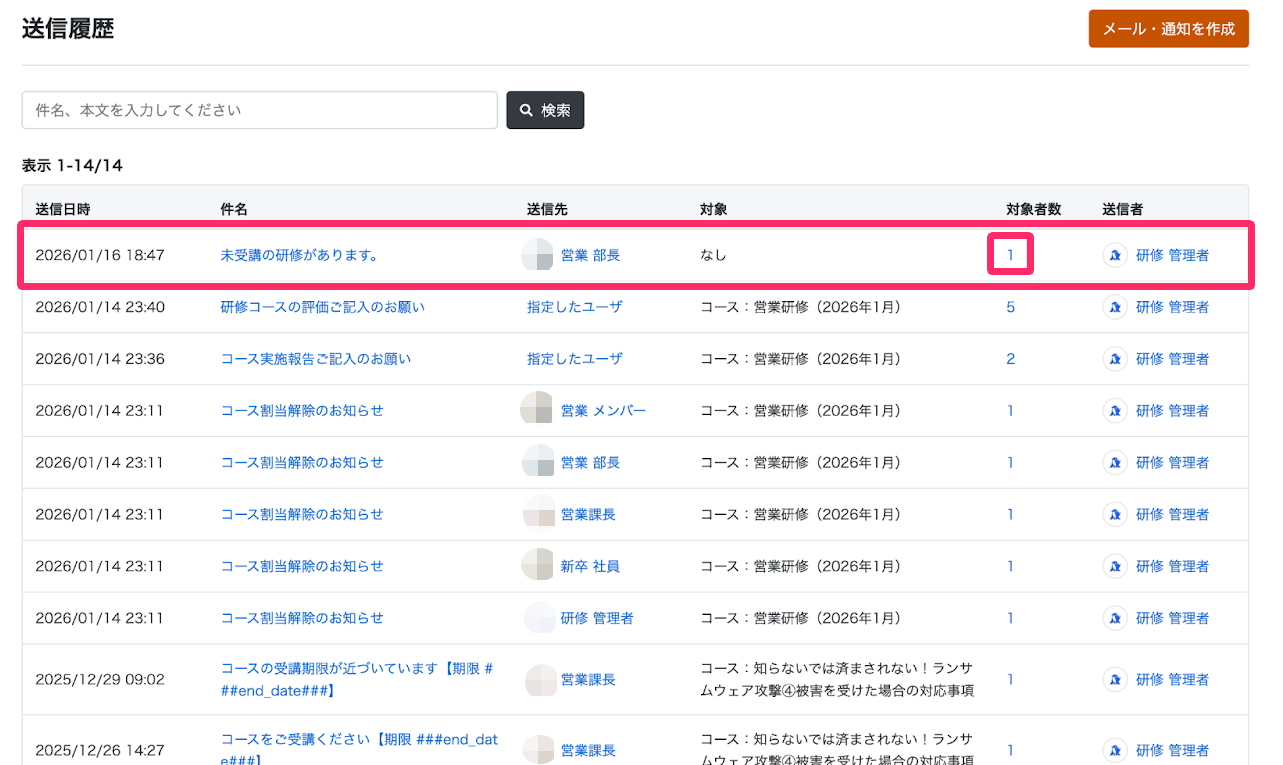
Task: Open sender 研修 管理者 in 23:40 row
Action: [x=1172, y=307]
